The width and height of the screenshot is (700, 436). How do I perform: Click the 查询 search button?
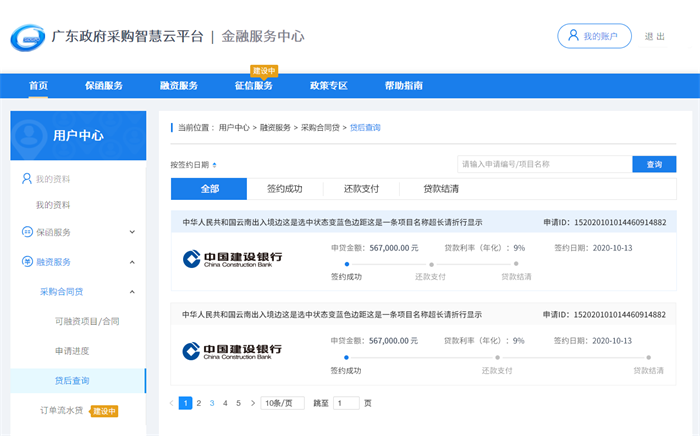coord(654,164)
